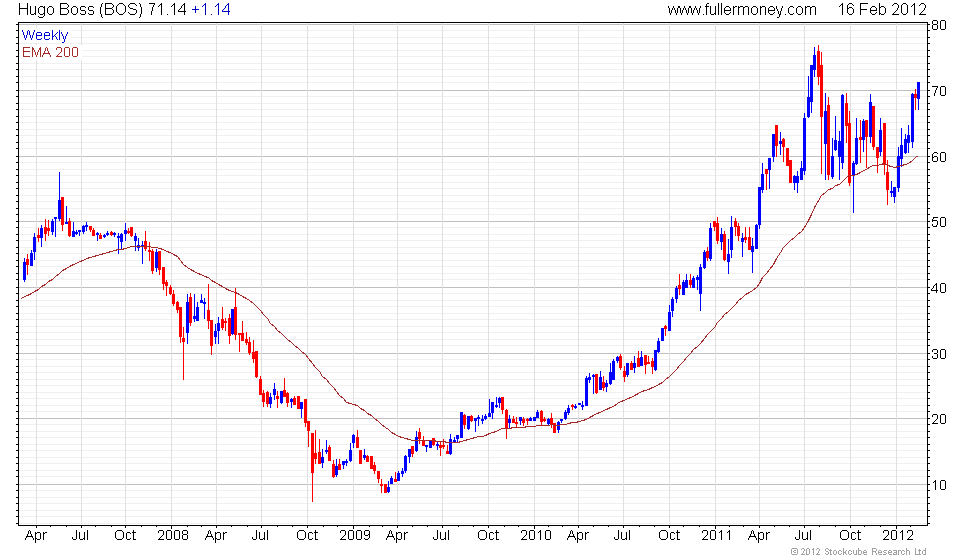Viewport: 980px width, 560px height.
Task: Click the Jul label between 2011 and 2012
Action: point(803,536)
